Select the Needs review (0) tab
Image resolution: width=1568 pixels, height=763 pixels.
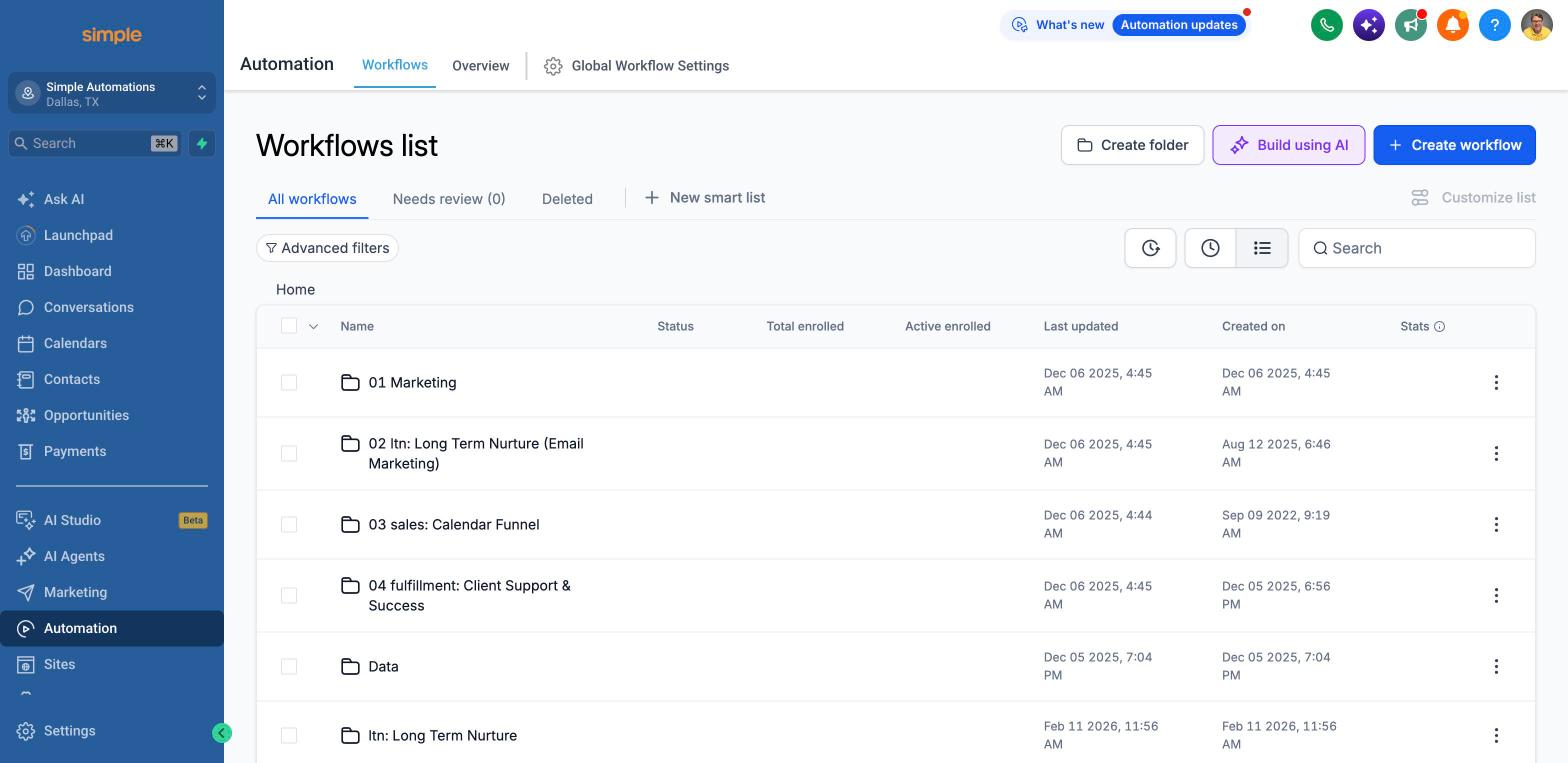[x=449, y=199]
